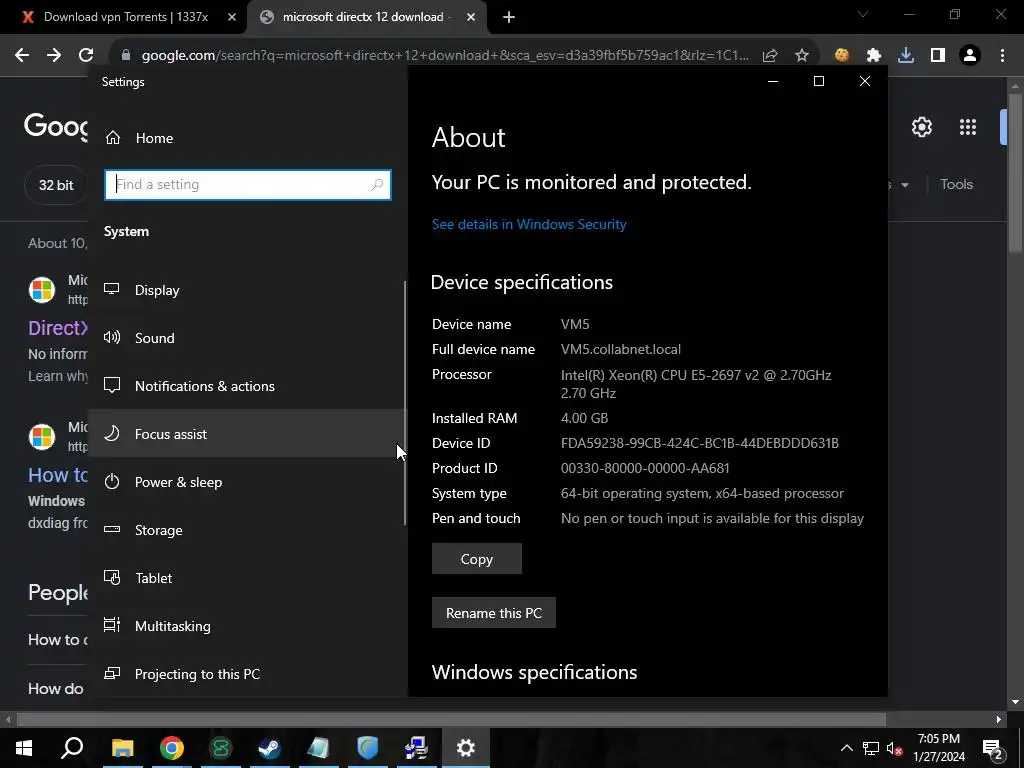The image size is (1024, 768).
Task: Close the 1337x tab
Action: point(232,17)
